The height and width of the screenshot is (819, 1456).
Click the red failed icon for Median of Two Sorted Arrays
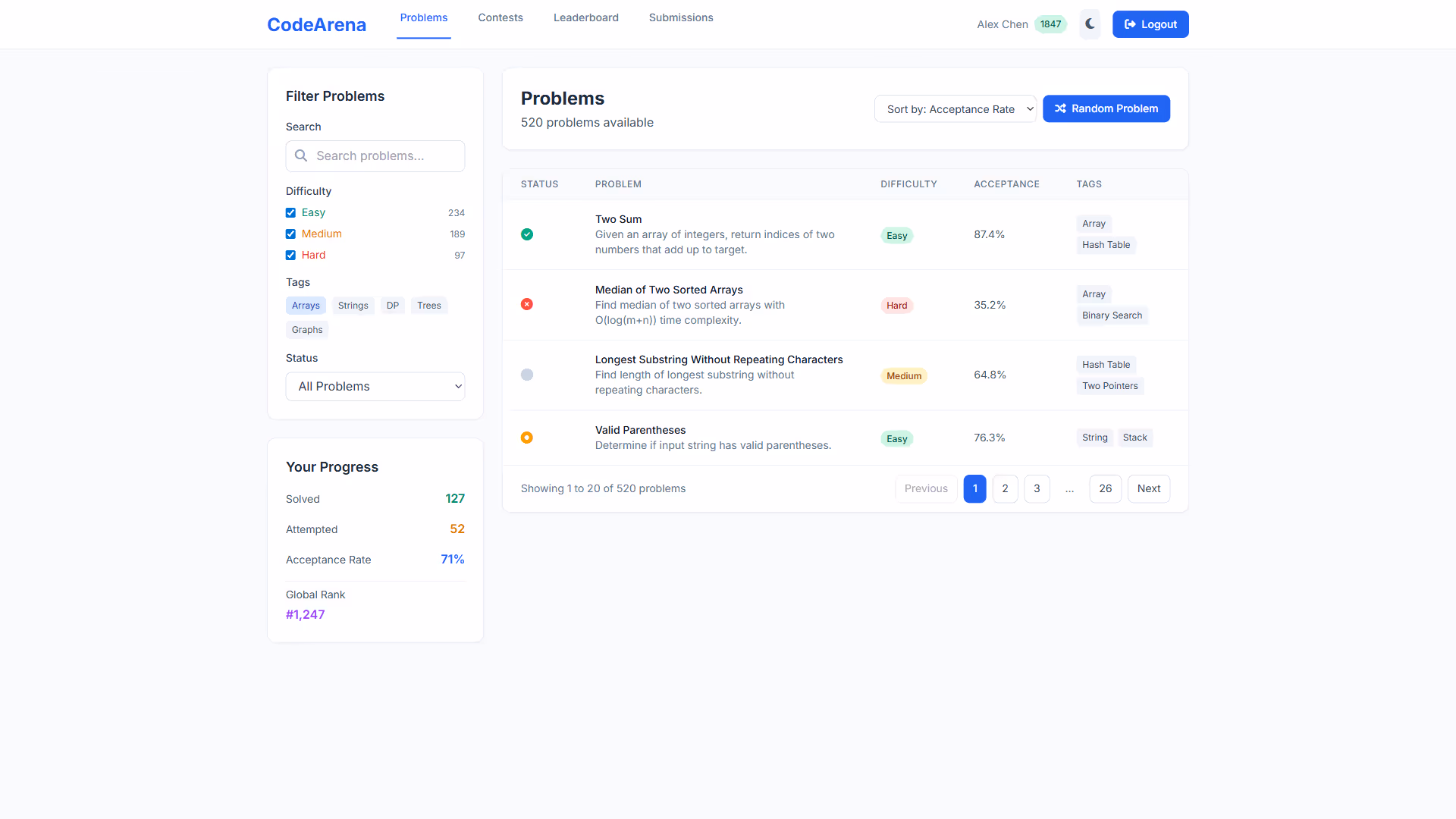pos(527,304)
